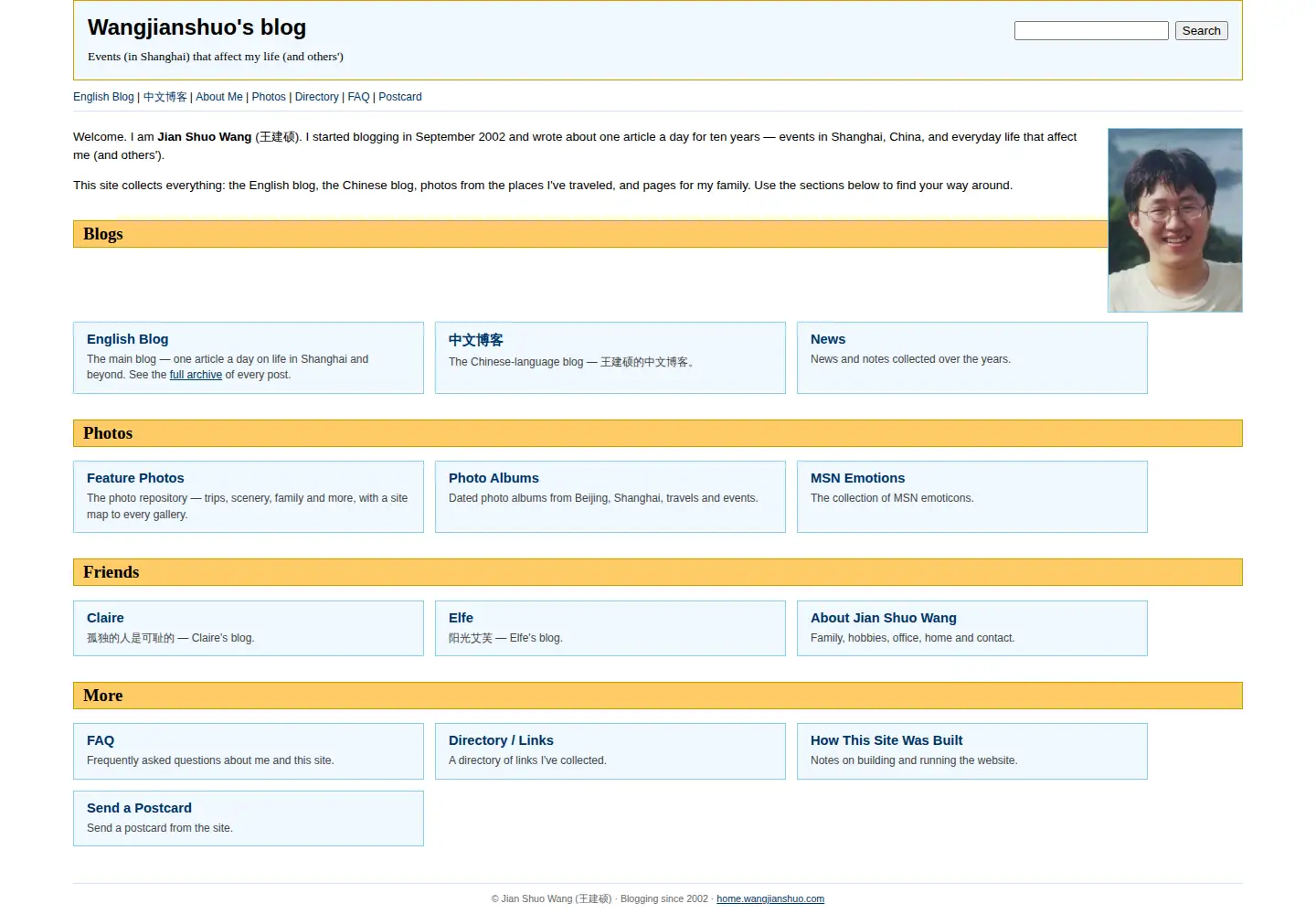
Task: Click the text "News and notes collected over the years."
Action: pos(910,359)
